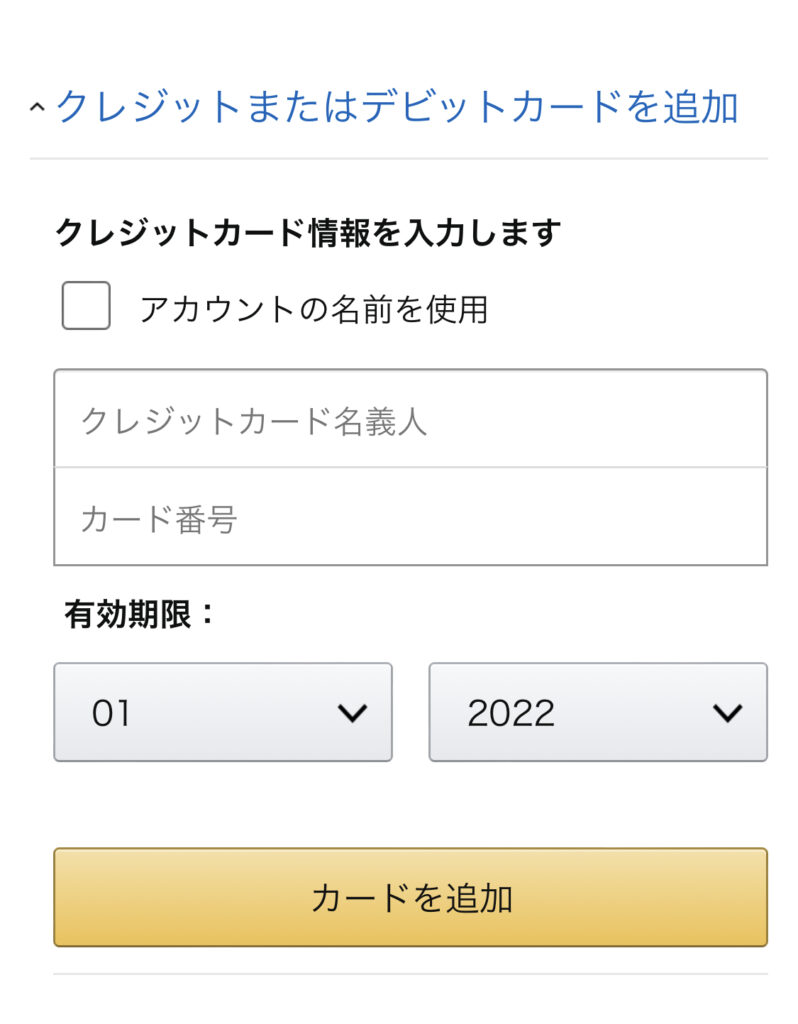Focus the カード番号 input field
The image size is (798, 1024).
click(410, 517)
